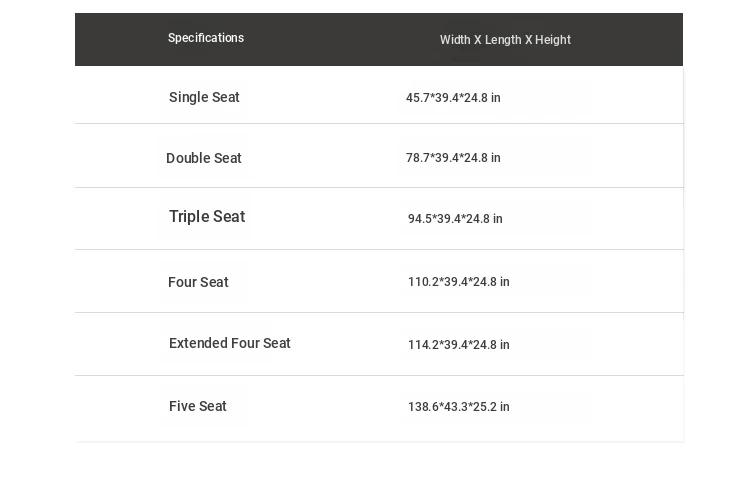750x496 pixels.
Task: Select the Double Seat row label
Action: pos(204,158)
